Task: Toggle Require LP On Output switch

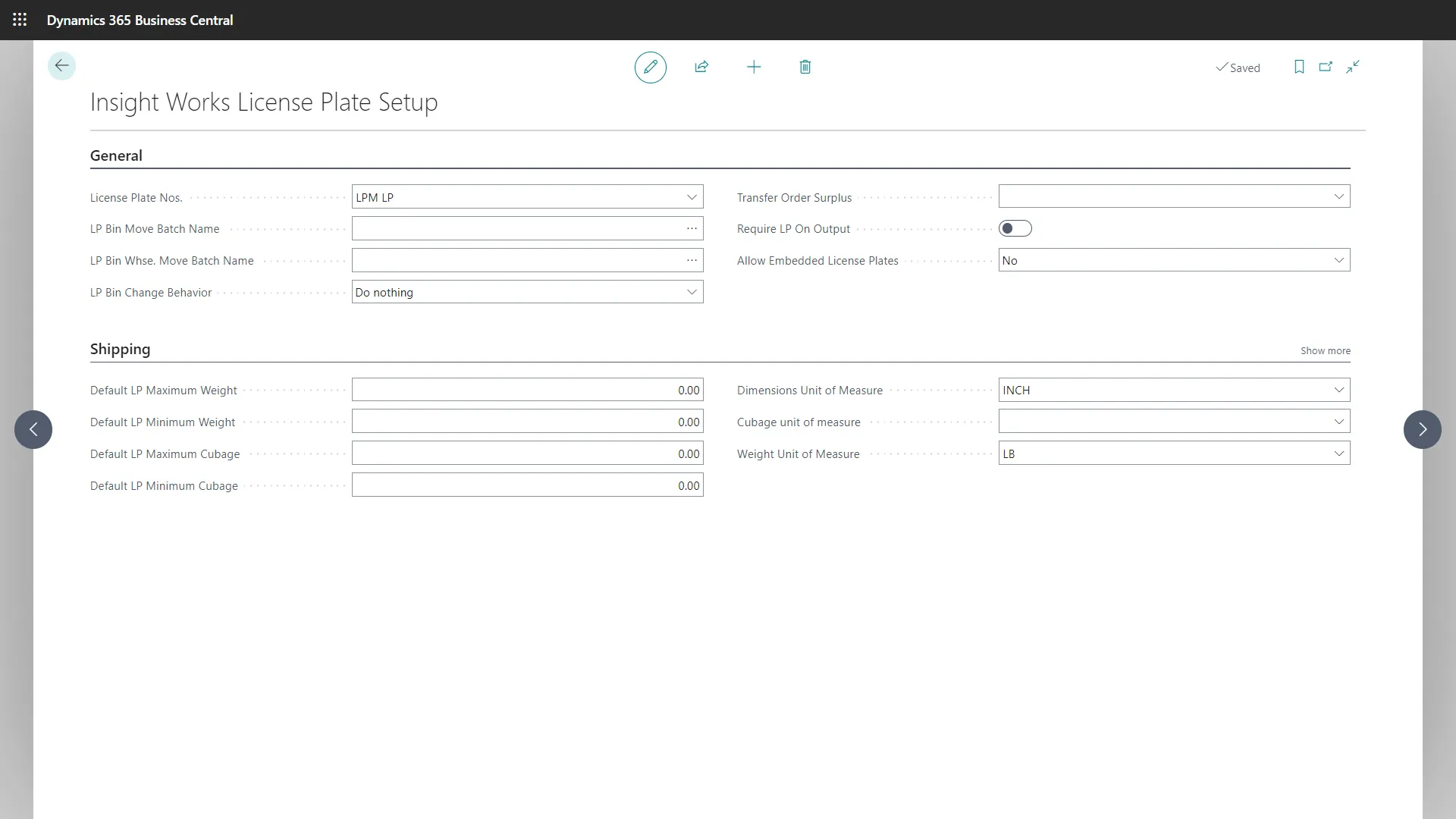Action: coord(1015,228)
